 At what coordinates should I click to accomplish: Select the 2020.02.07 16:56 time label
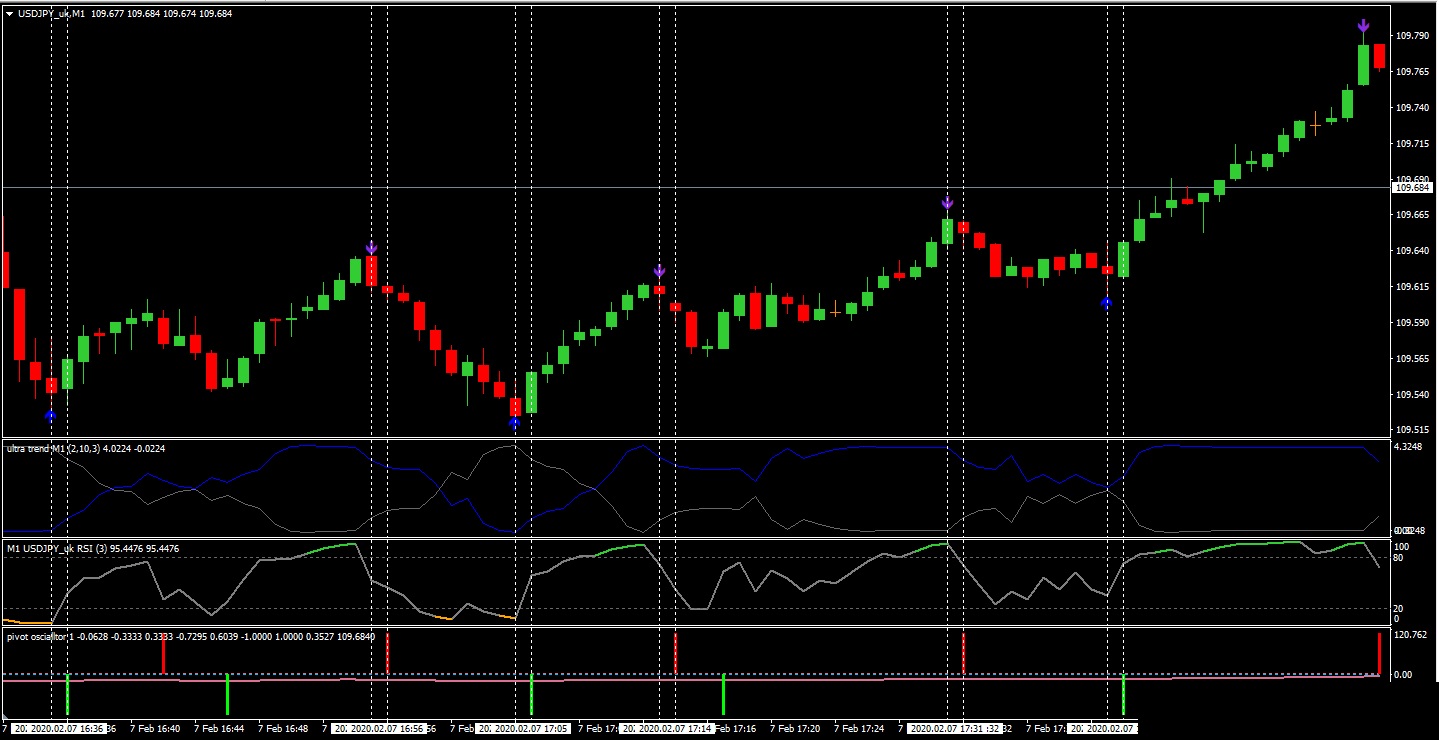pyautogui.click(x=388, y=729)
